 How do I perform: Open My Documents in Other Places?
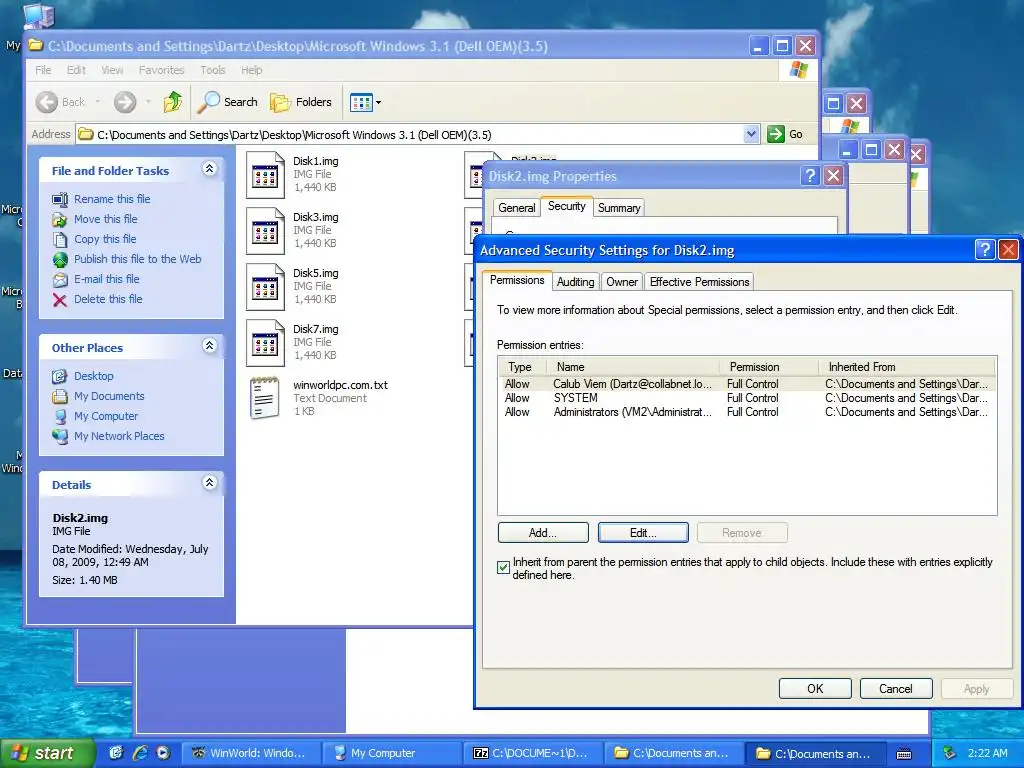(109, 396)
